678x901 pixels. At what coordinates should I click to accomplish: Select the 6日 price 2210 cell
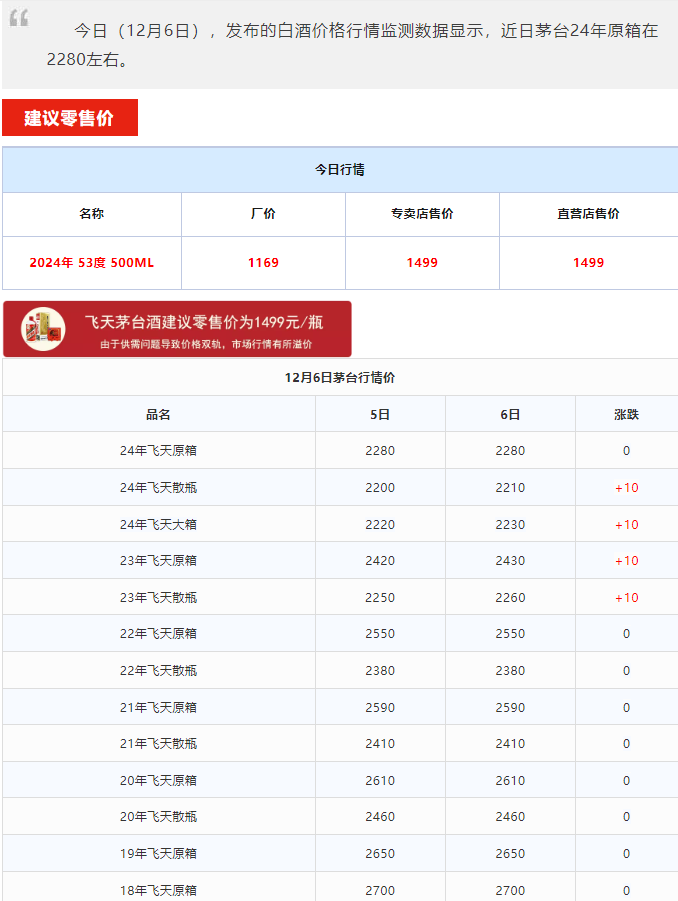[510, 487]
